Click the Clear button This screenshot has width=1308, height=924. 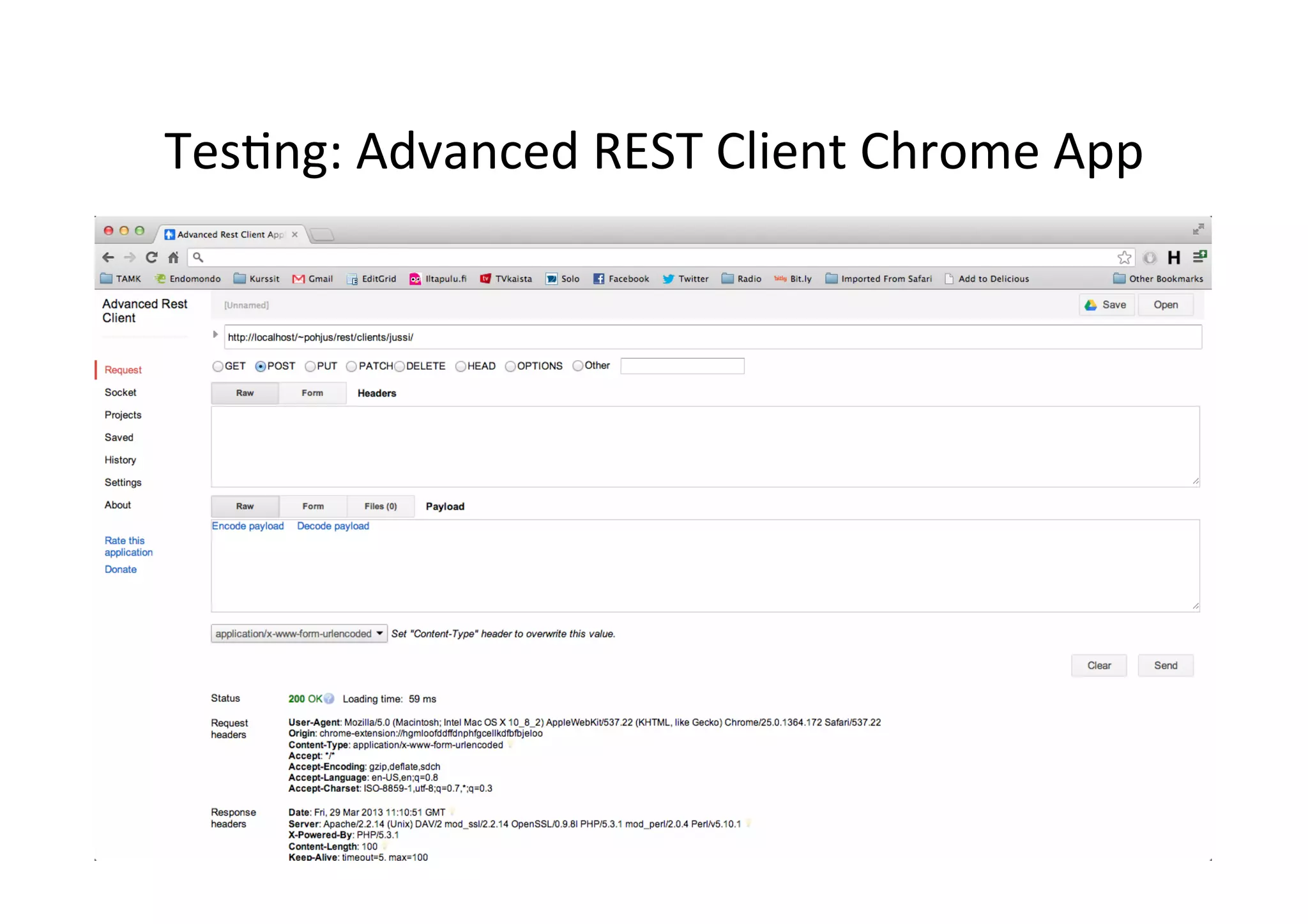(x=1099, y=665)
